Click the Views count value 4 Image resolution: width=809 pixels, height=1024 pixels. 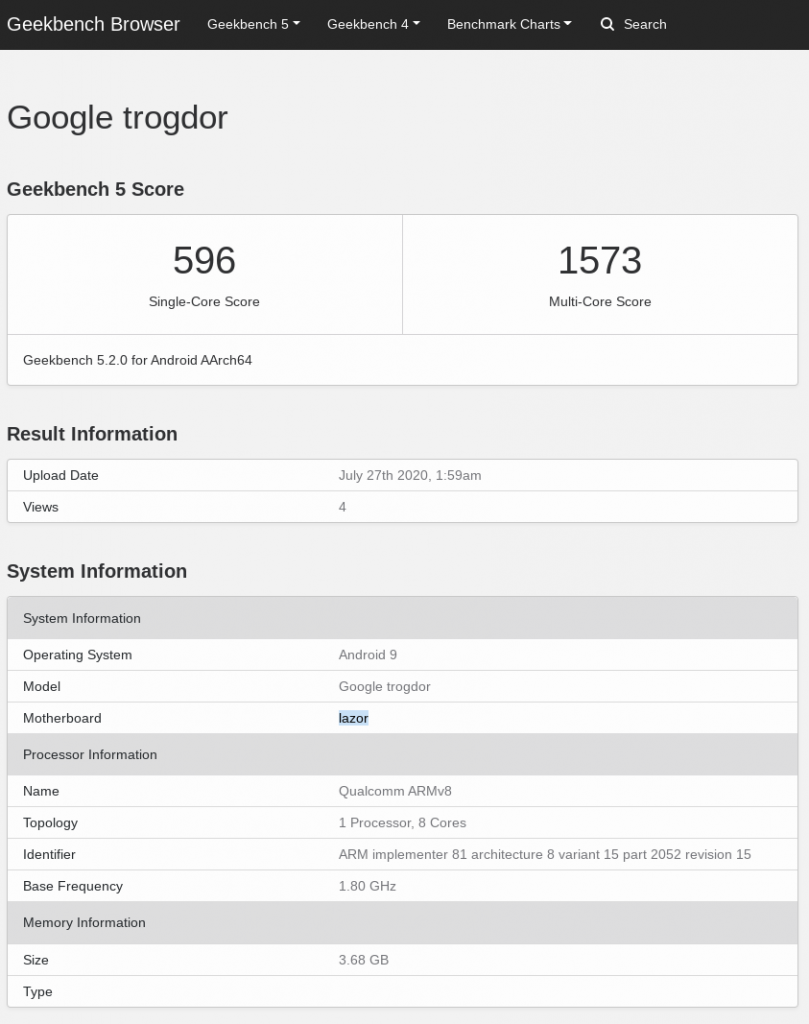[342, 507]
